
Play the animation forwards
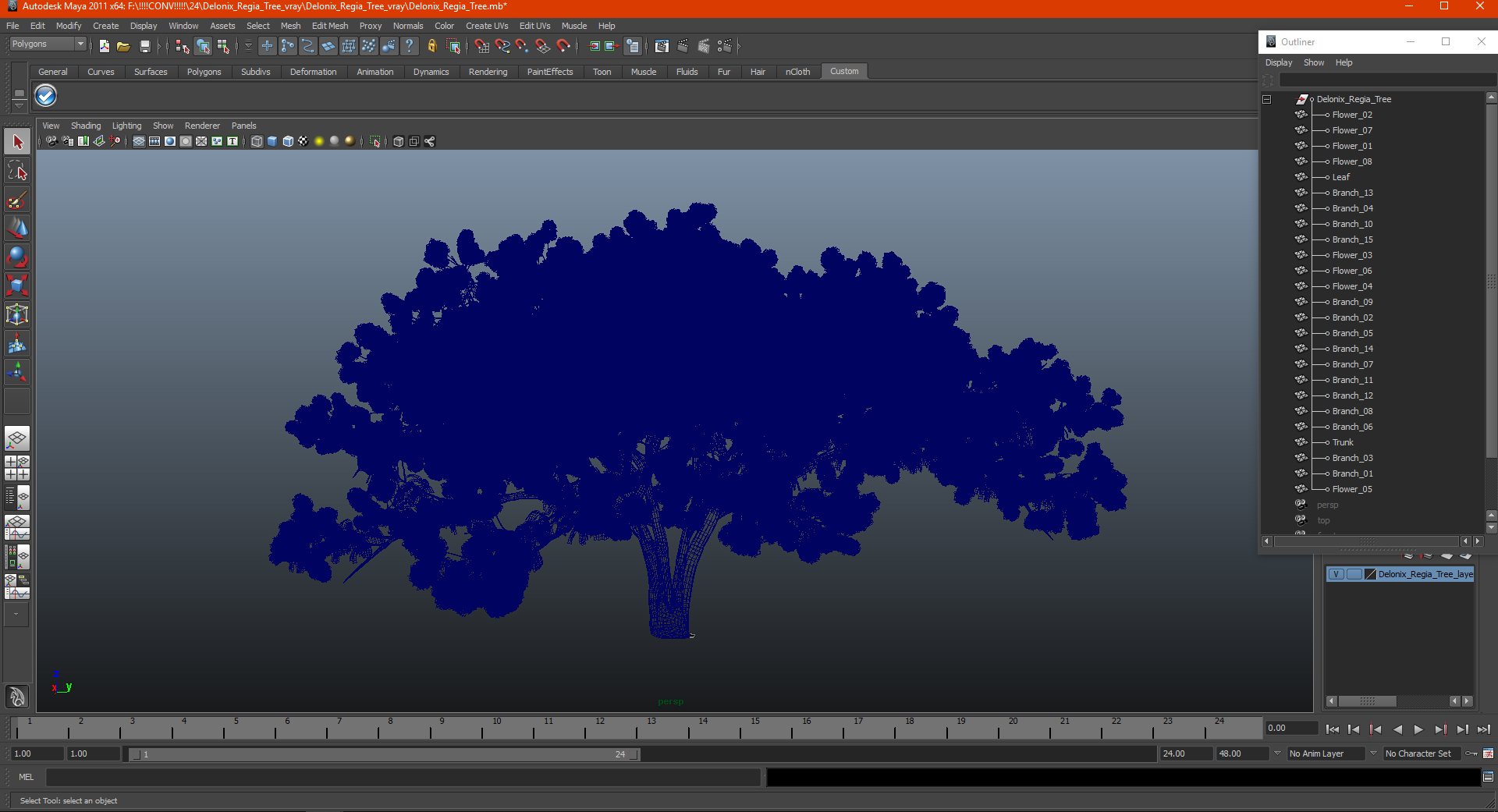1418,729
